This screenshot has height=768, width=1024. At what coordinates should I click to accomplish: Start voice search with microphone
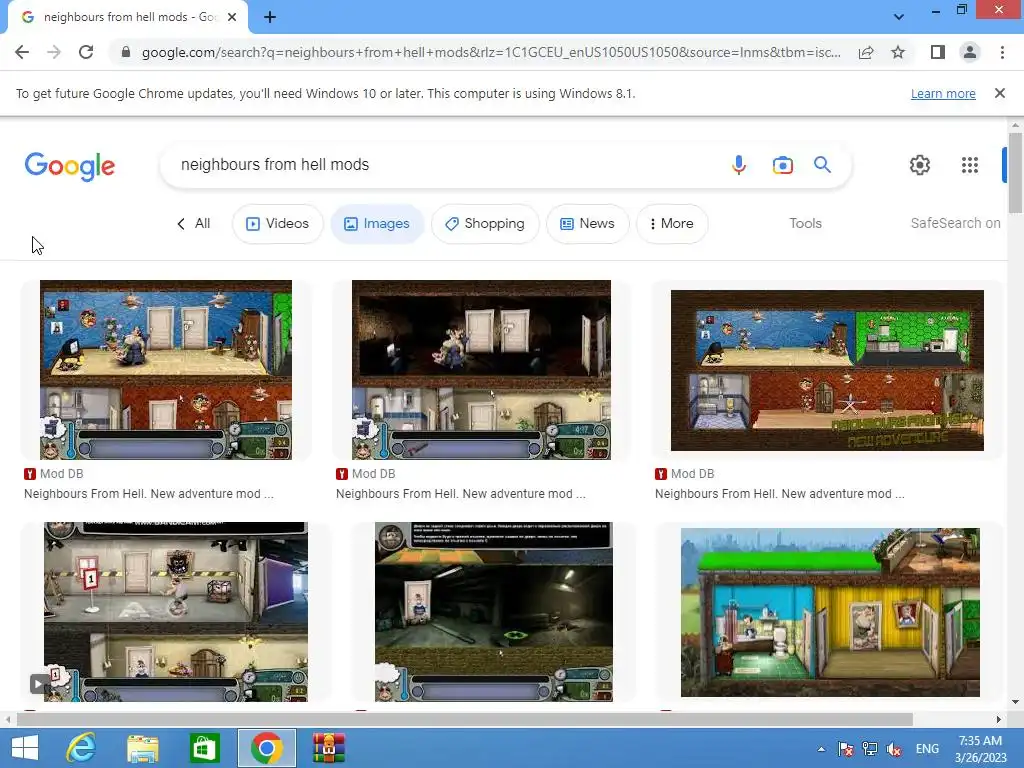coord(739,165)
